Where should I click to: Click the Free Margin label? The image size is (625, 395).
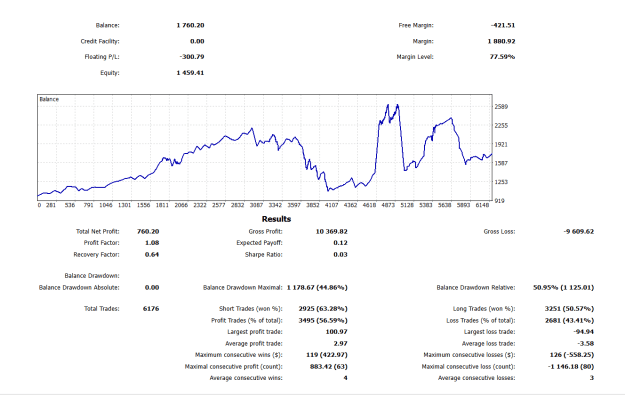pyautogui.click(x=416, y=25)
